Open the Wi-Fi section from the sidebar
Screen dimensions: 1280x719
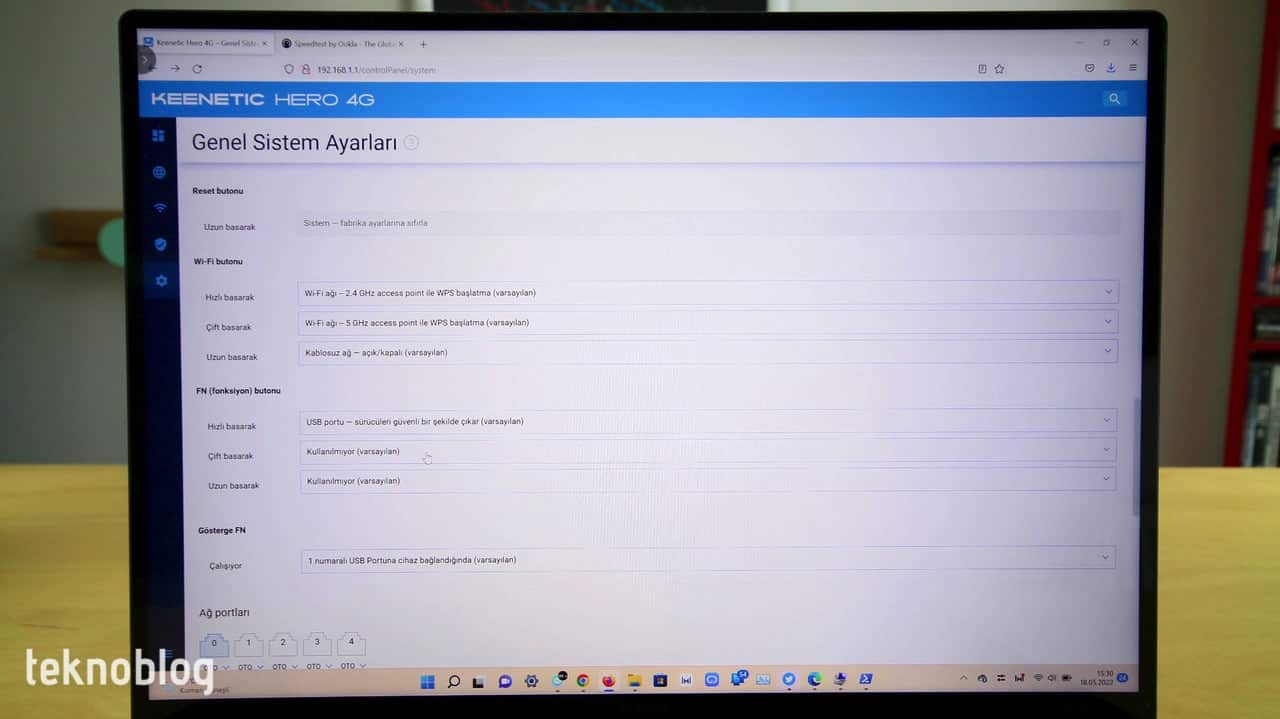click(x=160, y=208)
